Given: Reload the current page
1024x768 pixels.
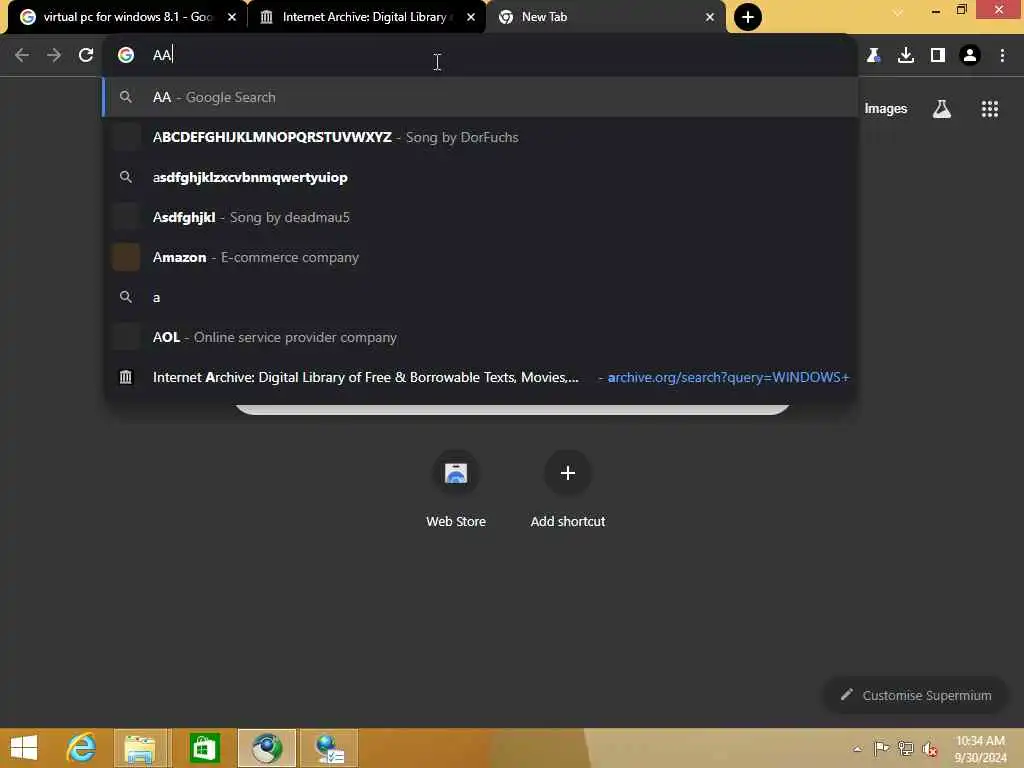Looking at the screenshot, I should (86, 56).
